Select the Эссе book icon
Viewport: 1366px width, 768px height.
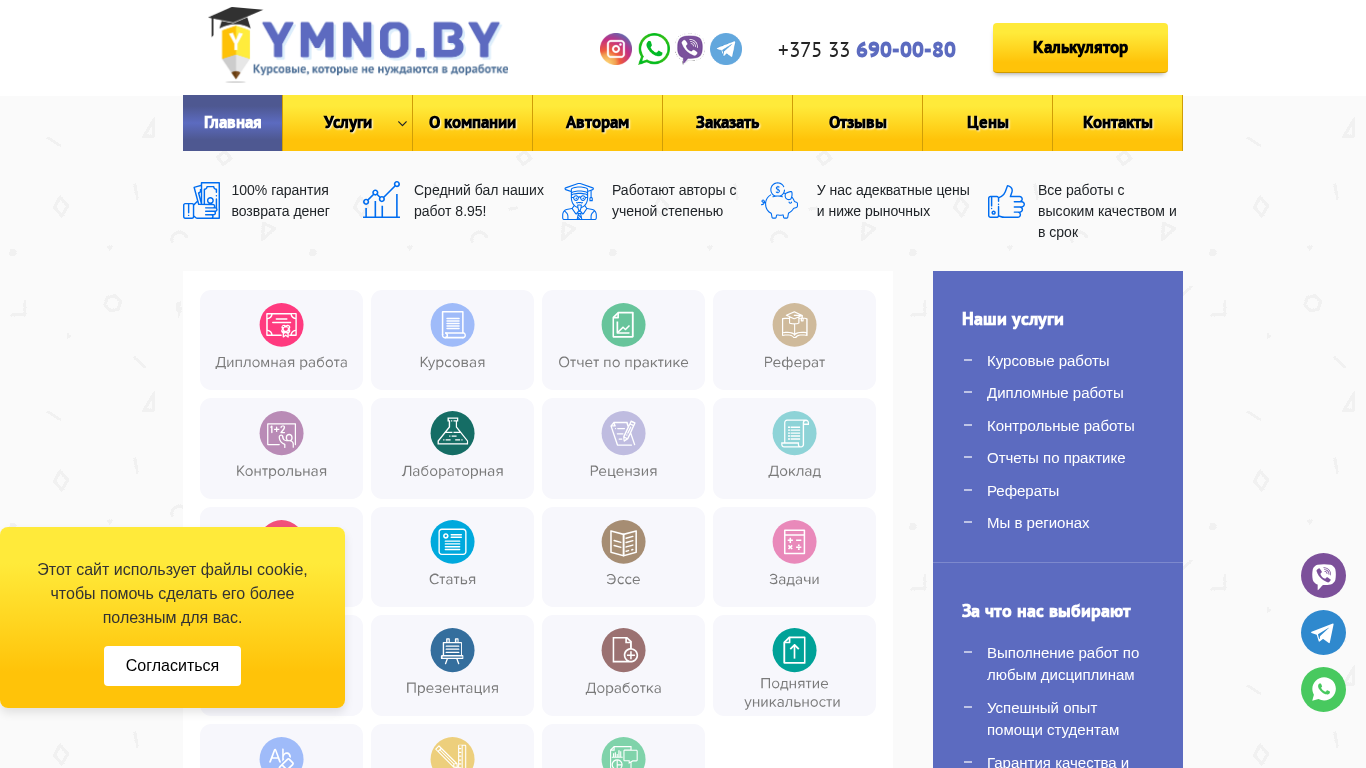pos(624,542)
